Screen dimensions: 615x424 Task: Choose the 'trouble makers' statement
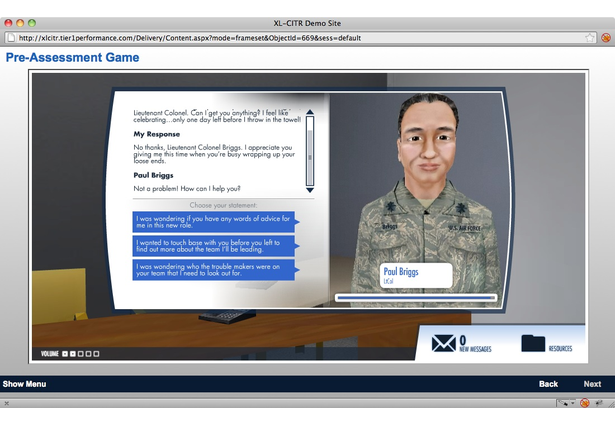click(x=216, y=270)
